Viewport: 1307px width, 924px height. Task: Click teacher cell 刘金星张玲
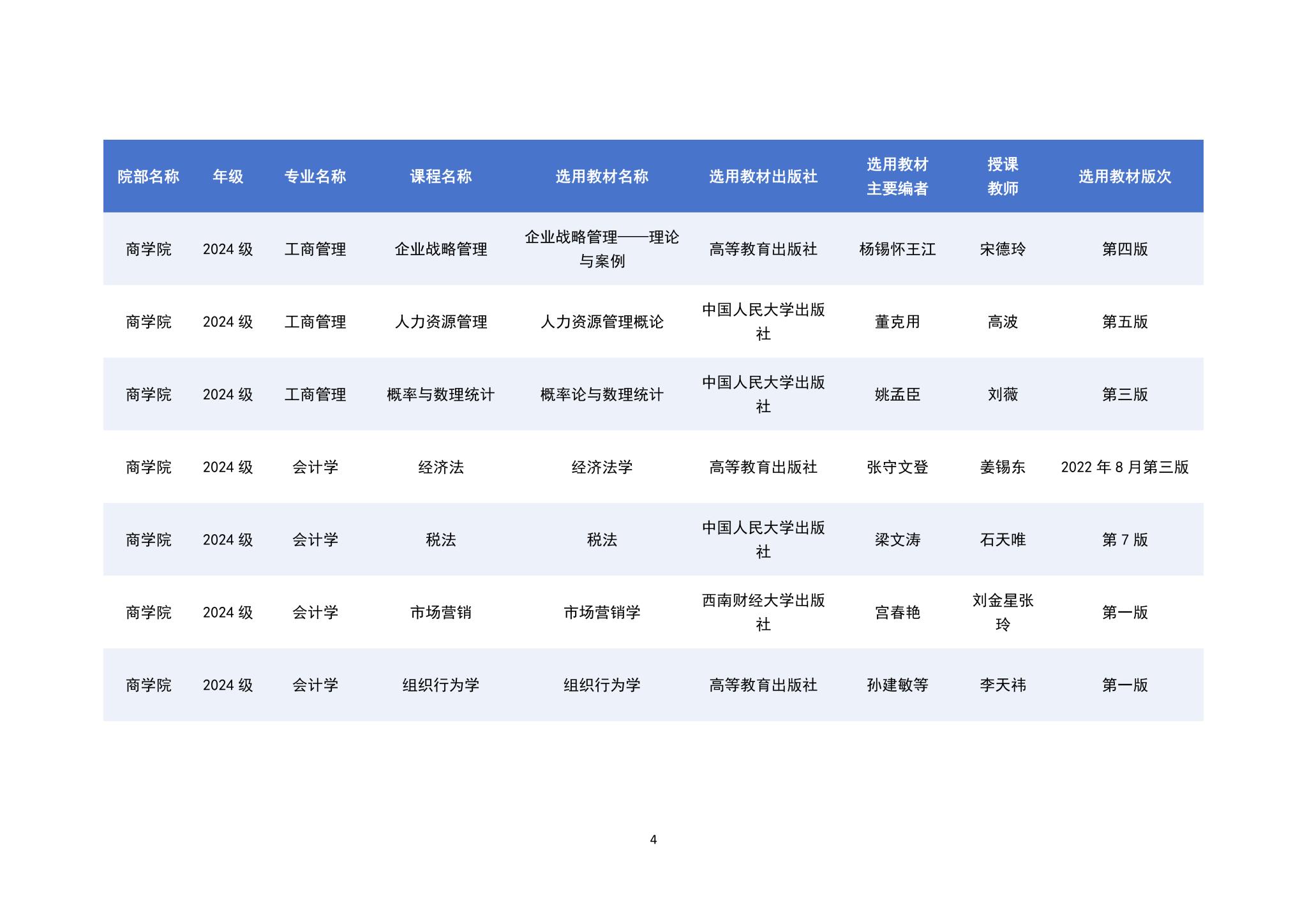coord(1003,613)
